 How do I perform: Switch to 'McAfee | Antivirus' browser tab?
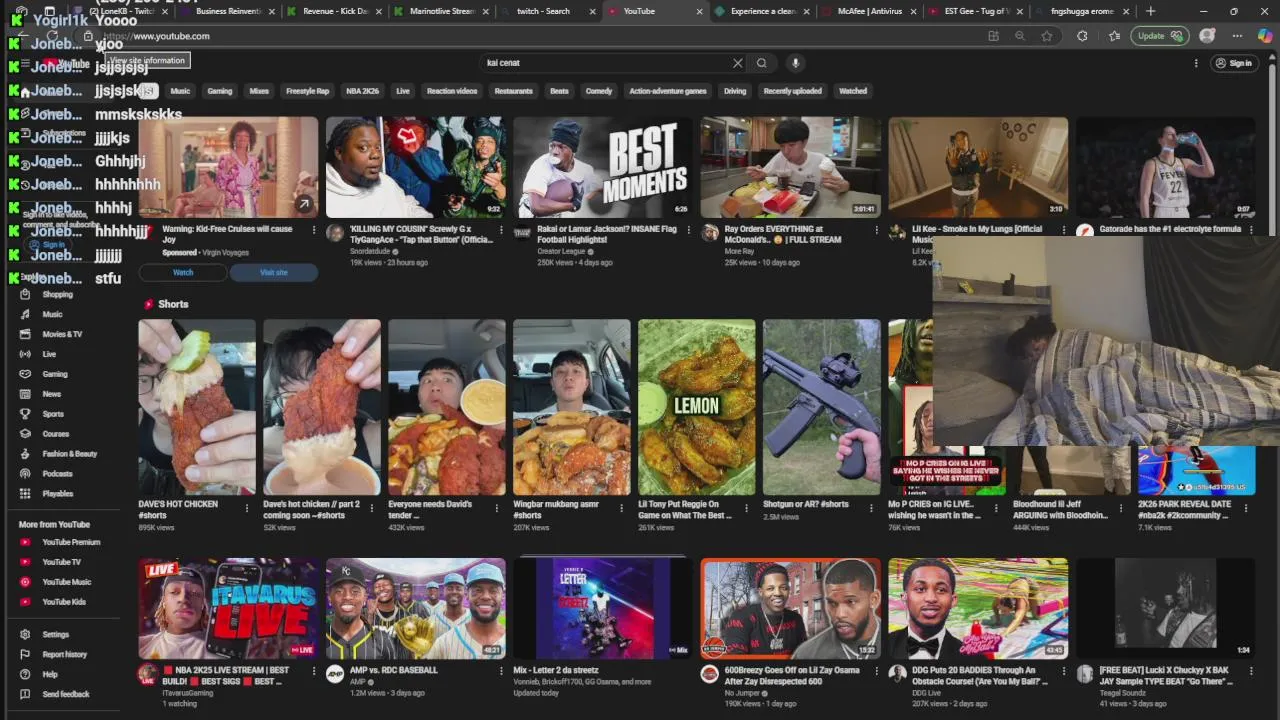point(869,11)
